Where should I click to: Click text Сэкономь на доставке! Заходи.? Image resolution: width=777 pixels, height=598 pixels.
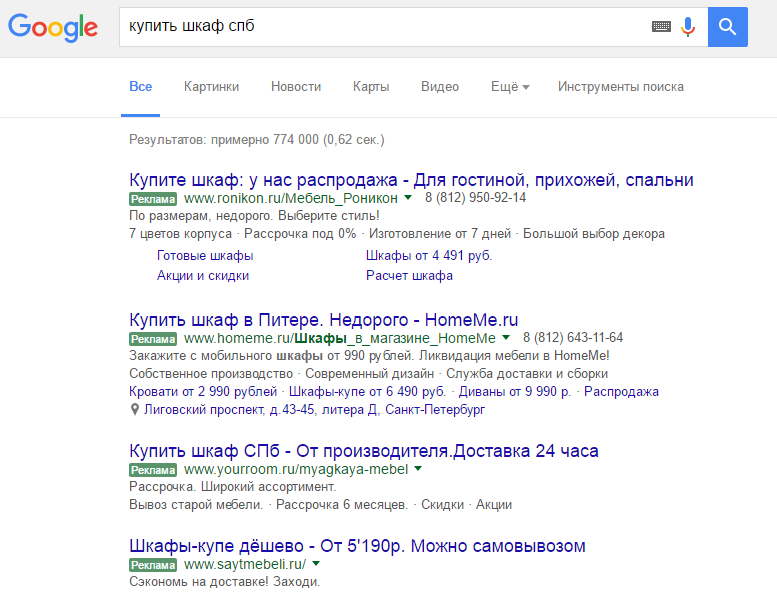(224, 582)
